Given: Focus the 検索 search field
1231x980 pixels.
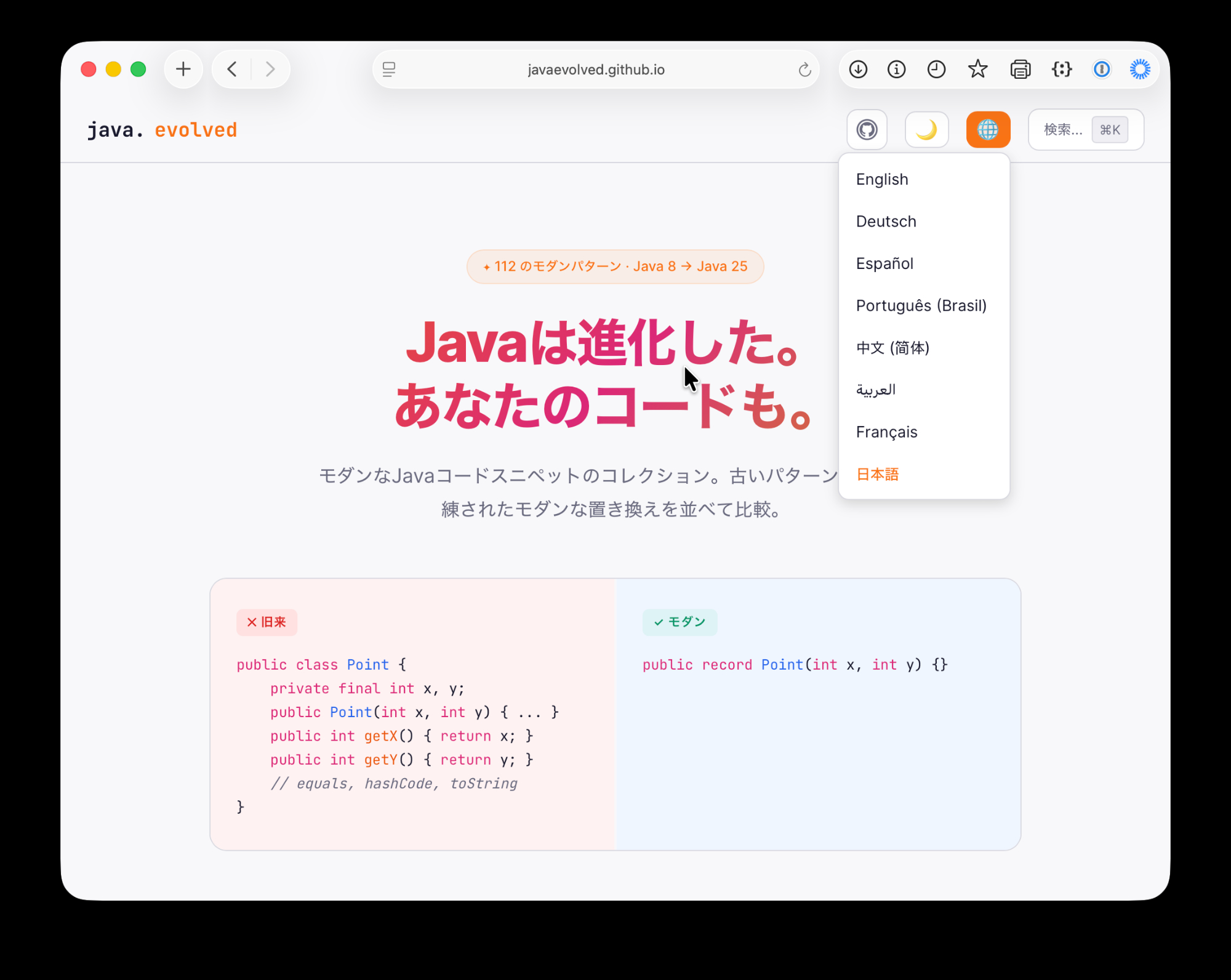Looking at the screenshot, I should [1064, 130].
